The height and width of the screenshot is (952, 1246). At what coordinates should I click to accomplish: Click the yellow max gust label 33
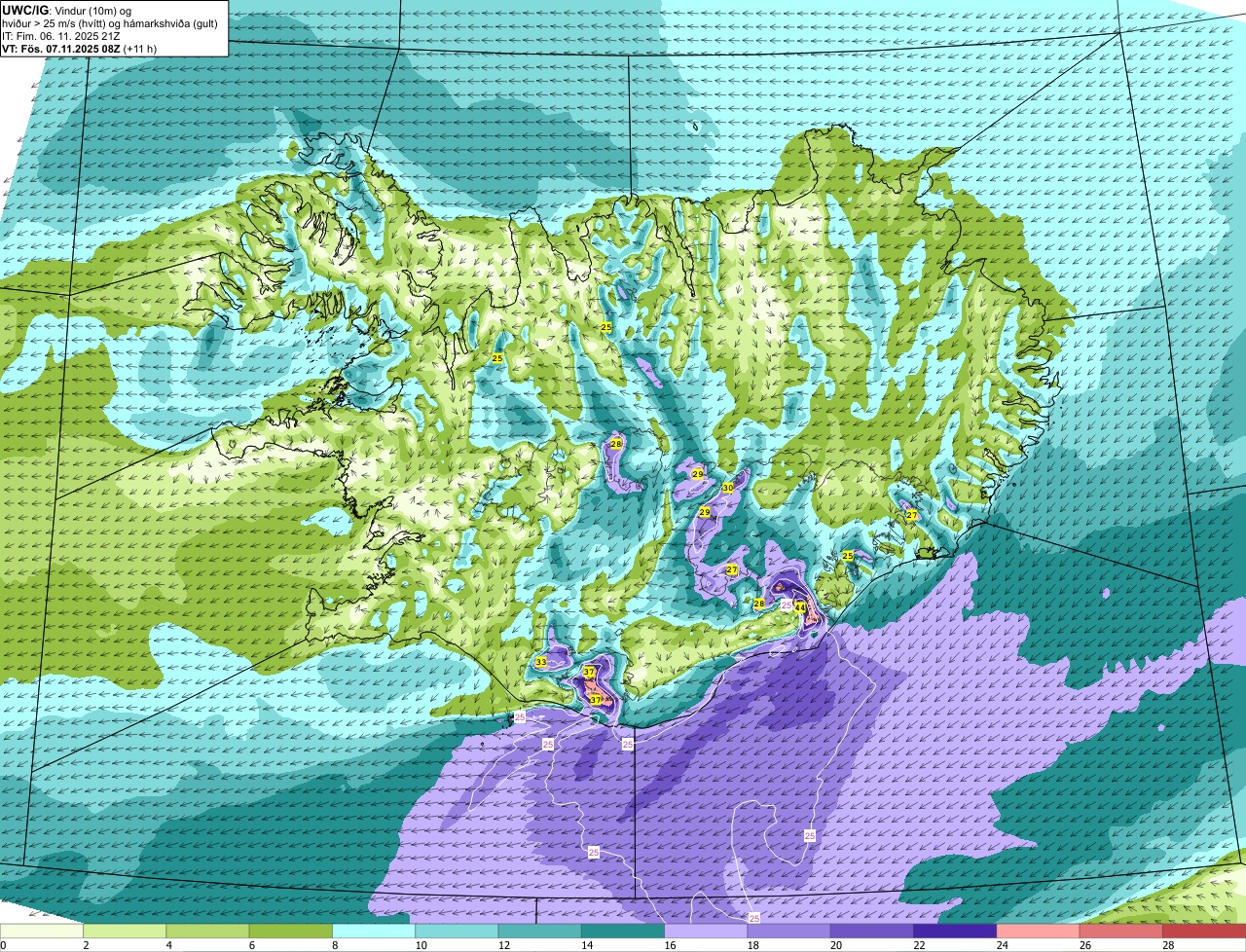click(x=541, y=662)
